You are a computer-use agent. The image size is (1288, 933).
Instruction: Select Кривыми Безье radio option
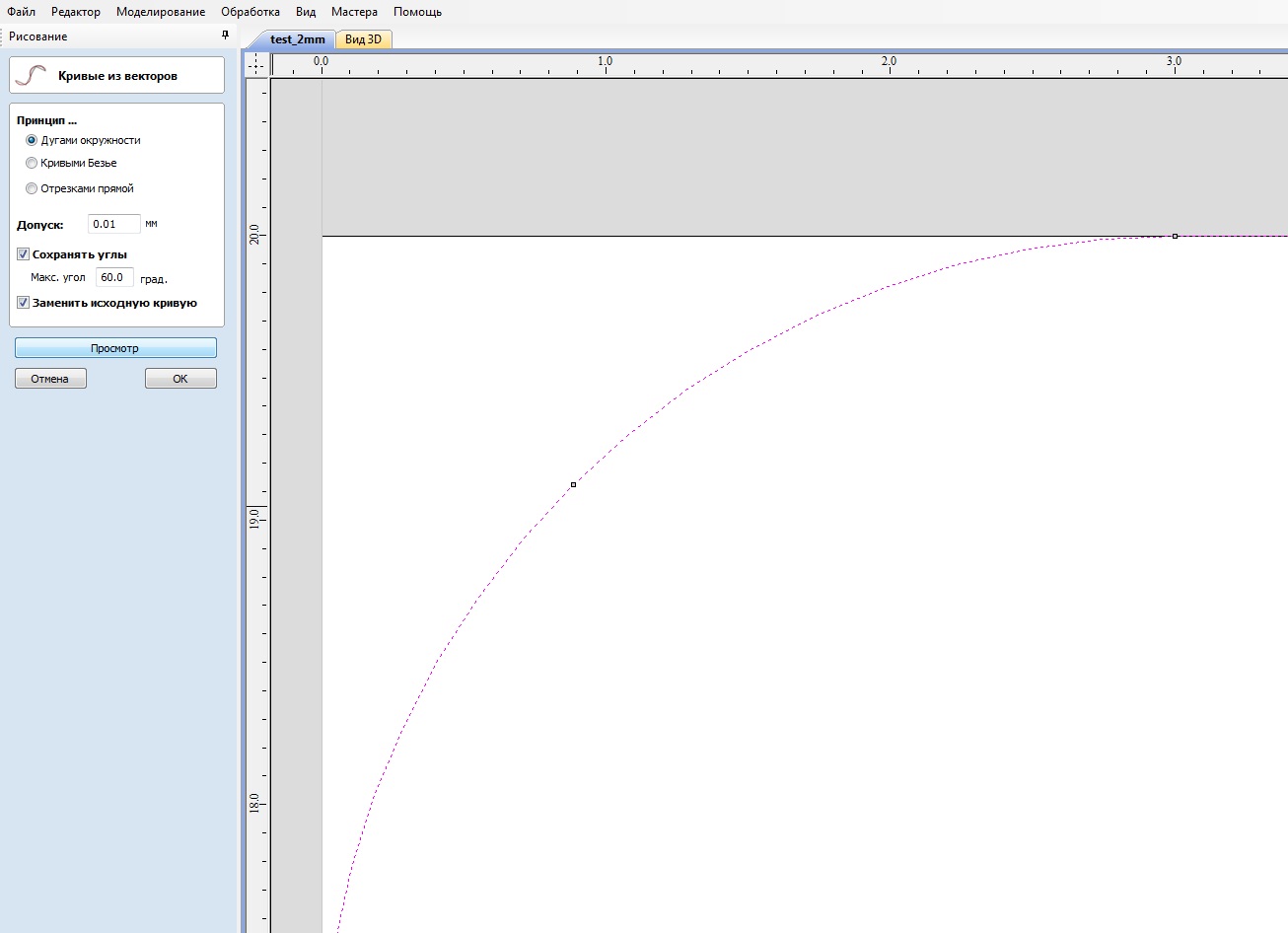click(32, 163)
